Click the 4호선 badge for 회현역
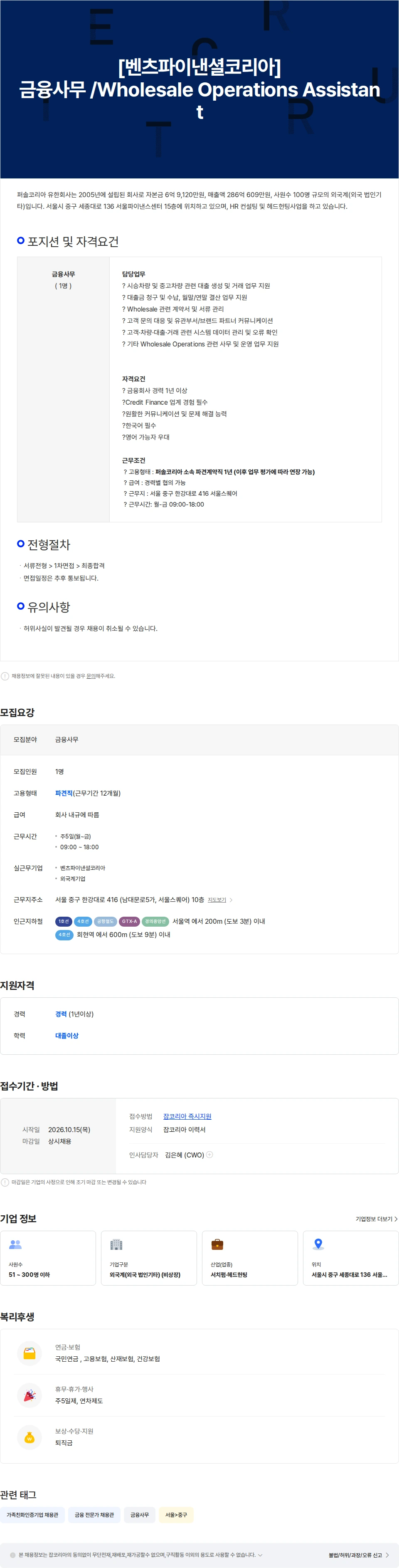 (x=64, y=934)
